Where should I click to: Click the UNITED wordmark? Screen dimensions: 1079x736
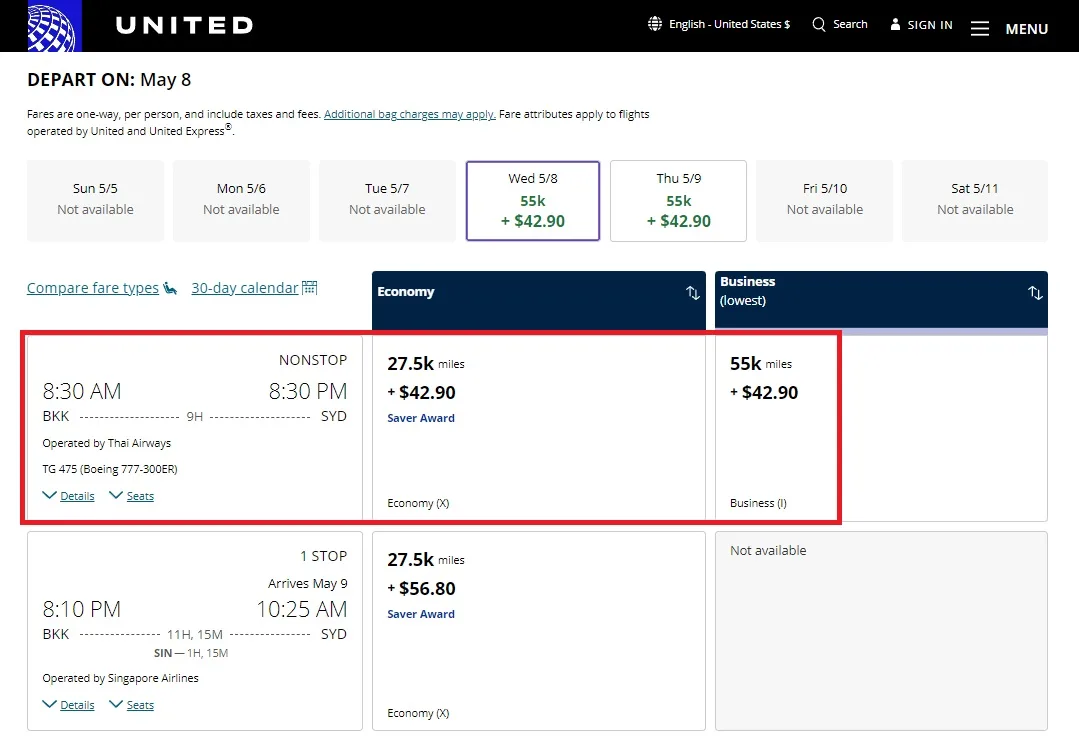pos(184,25)
